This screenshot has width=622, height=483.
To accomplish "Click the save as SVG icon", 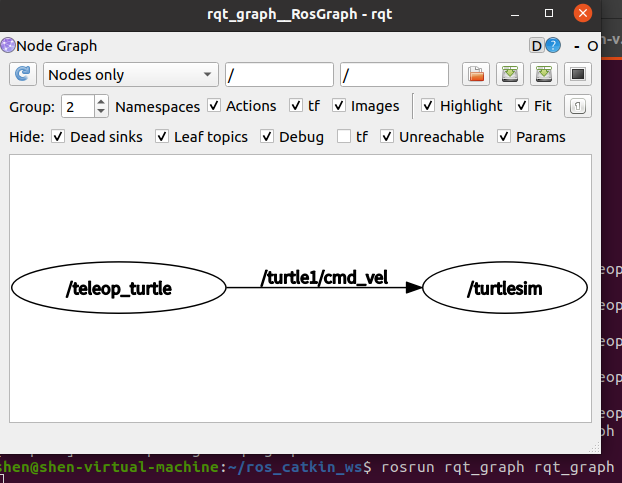I will [x=543, y=75].
